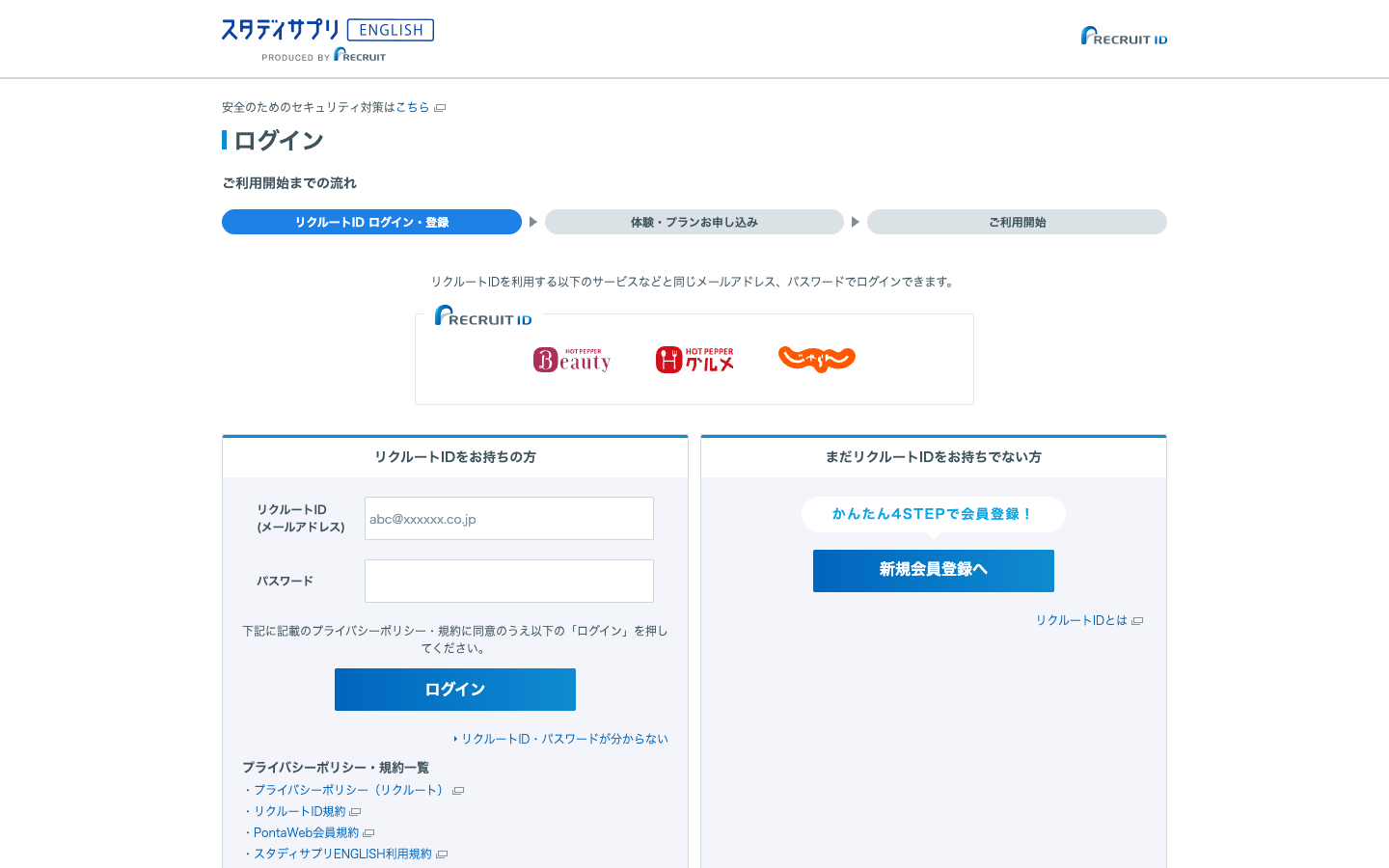This screenshot has width=1389, height=868.
Task: Select the ログイン page heading
Action: pos(278,141)
